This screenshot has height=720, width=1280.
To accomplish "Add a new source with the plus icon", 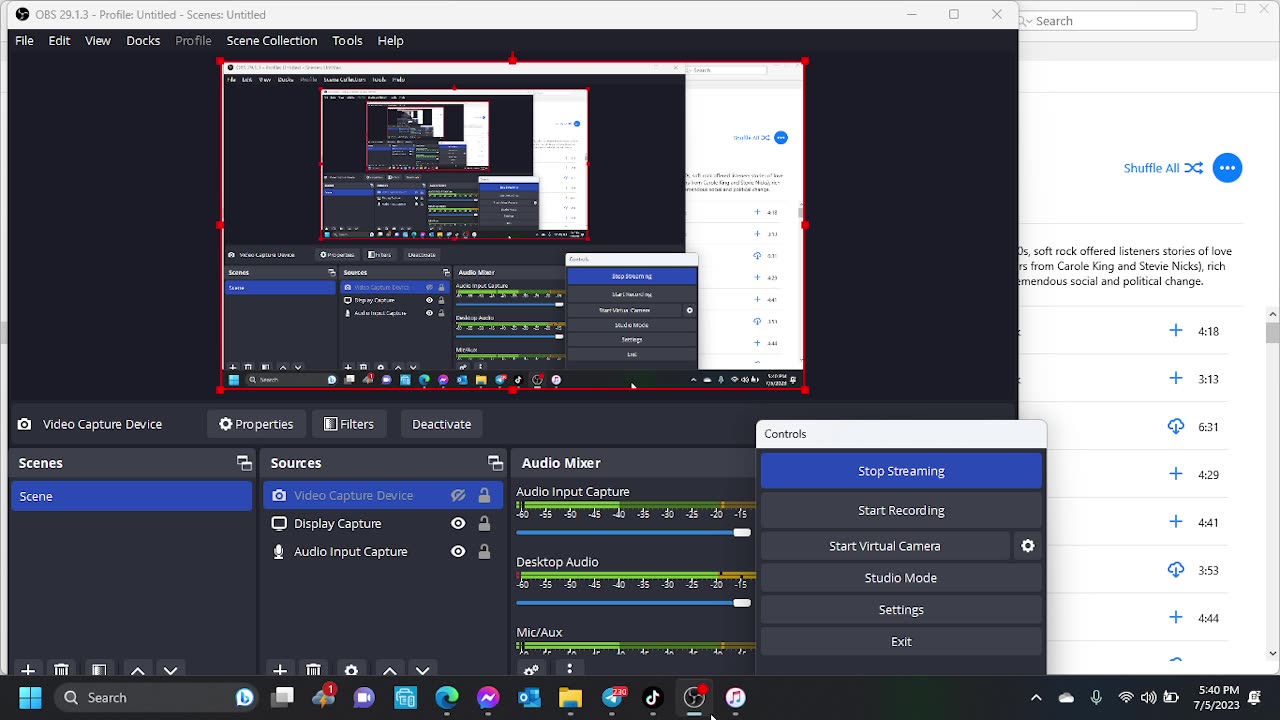I will click(x=280, y=670).
